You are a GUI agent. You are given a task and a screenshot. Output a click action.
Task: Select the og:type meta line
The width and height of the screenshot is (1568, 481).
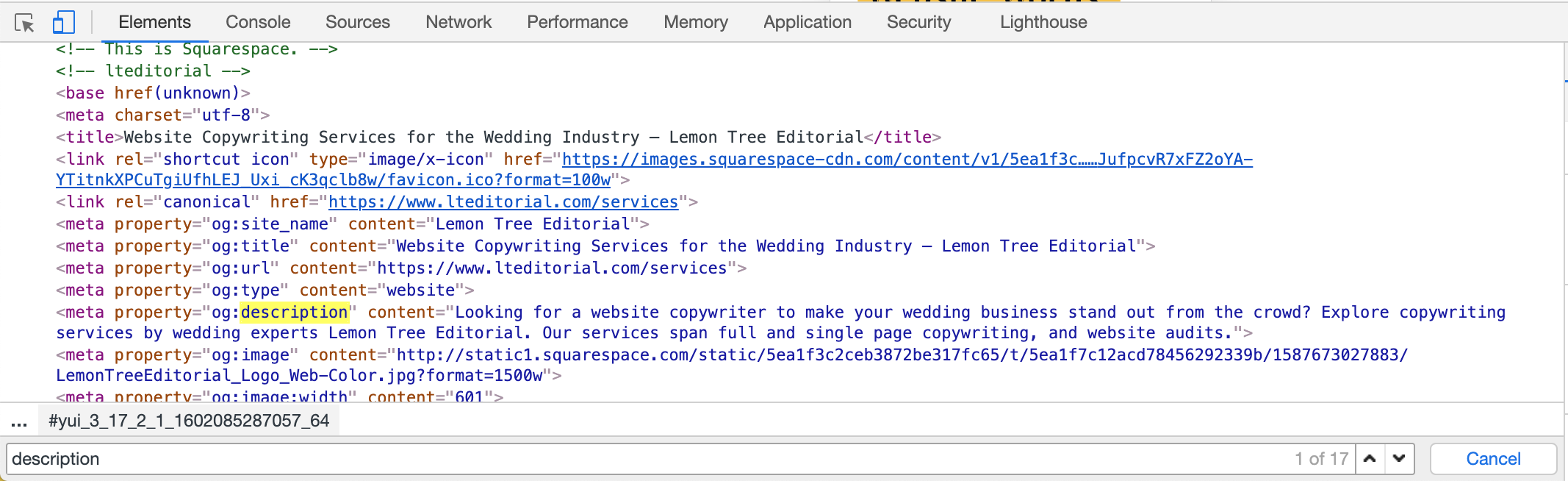pyautogui.click(x=265, y=290)
